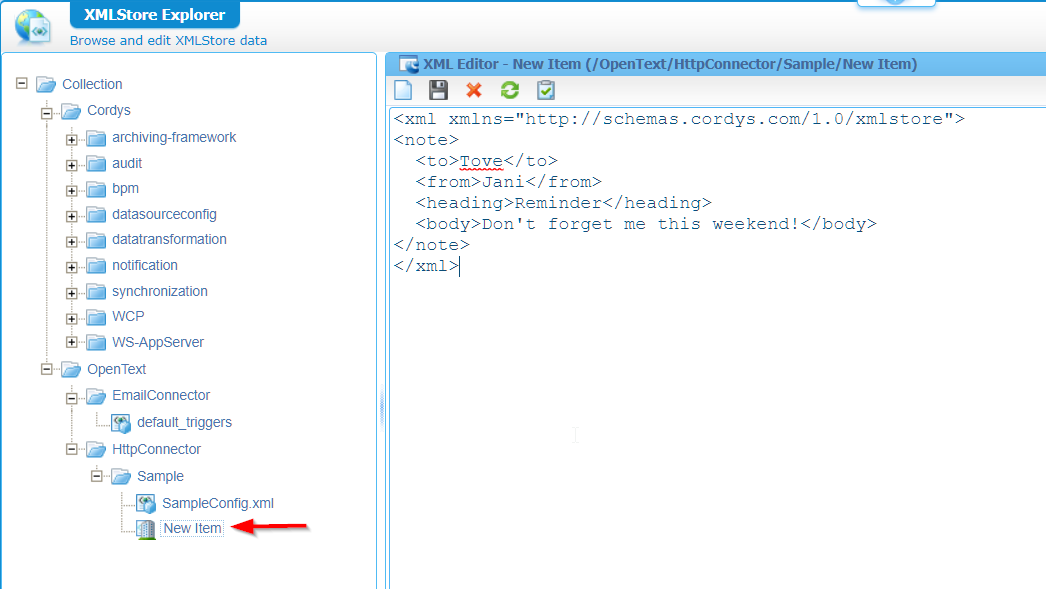The height and width of the screenshot is (589, 1046).
Task: Click the XMLStore Explorer title tab
Action: point(155,15)
